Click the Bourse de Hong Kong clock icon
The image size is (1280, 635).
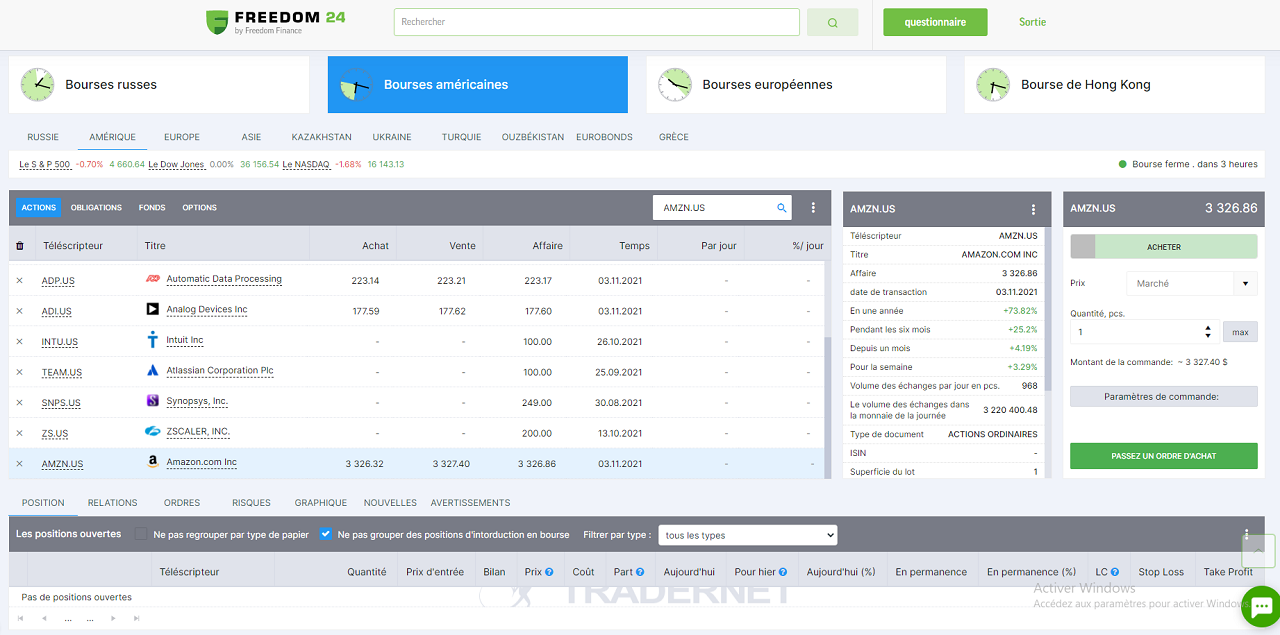tap(993, 85)
